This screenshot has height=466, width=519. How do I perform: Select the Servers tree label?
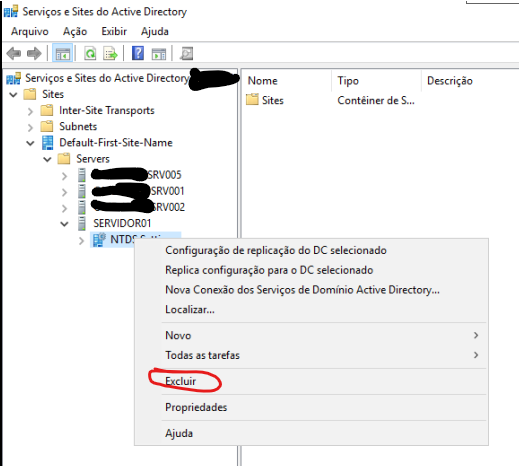93,159
